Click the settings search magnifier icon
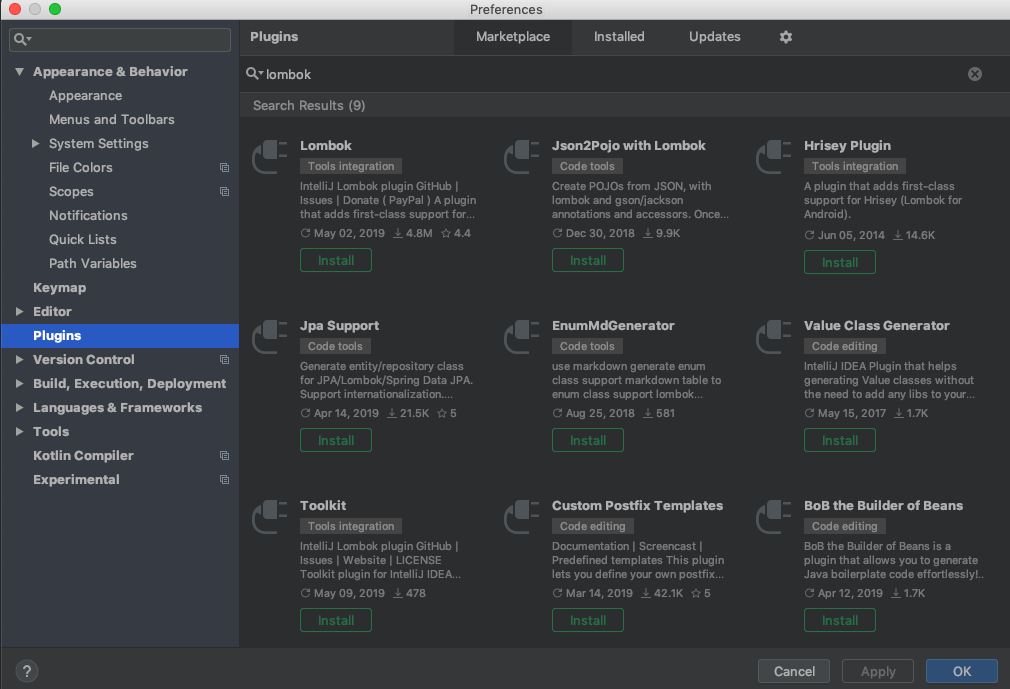 point(22,39)
